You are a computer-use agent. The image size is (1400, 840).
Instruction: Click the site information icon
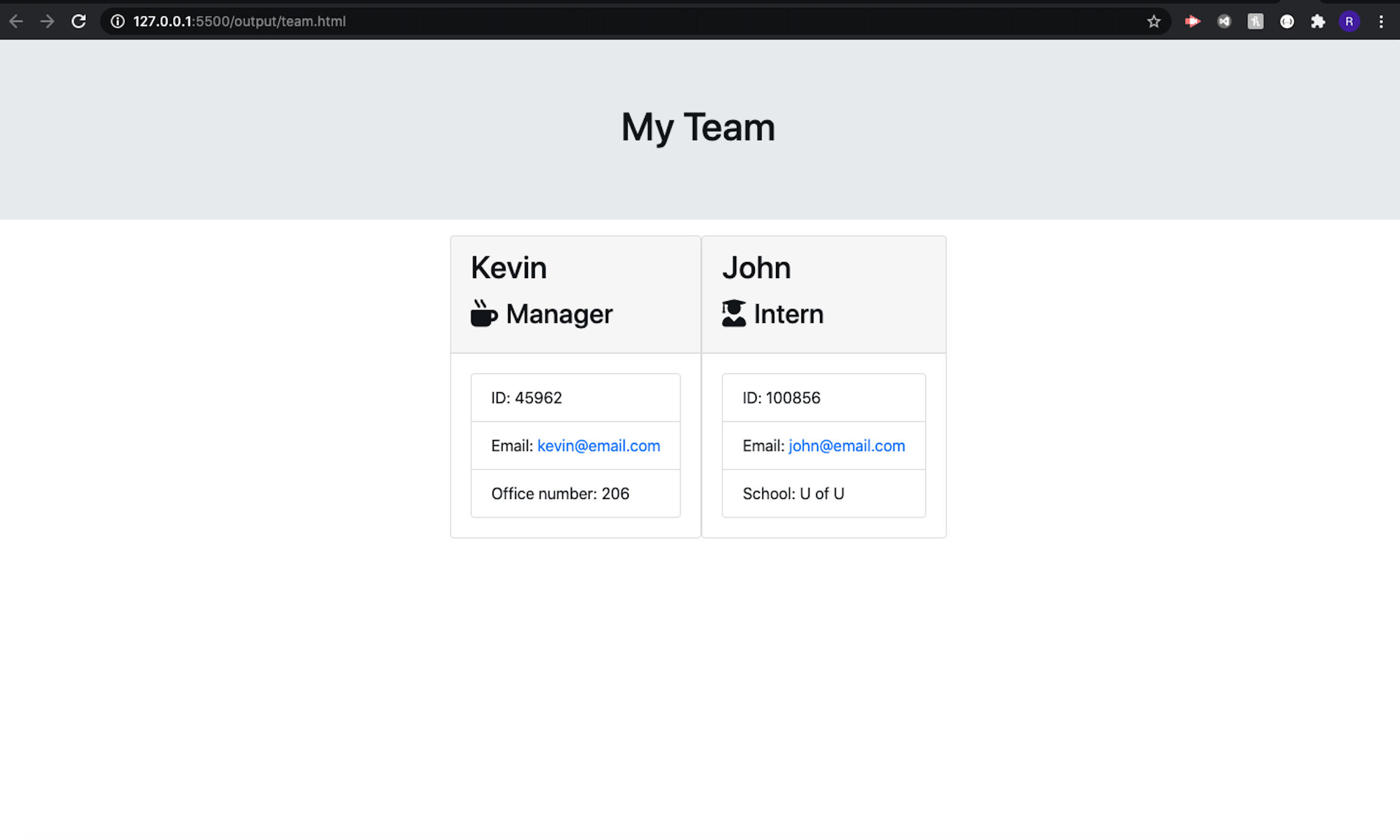[118, 22]
